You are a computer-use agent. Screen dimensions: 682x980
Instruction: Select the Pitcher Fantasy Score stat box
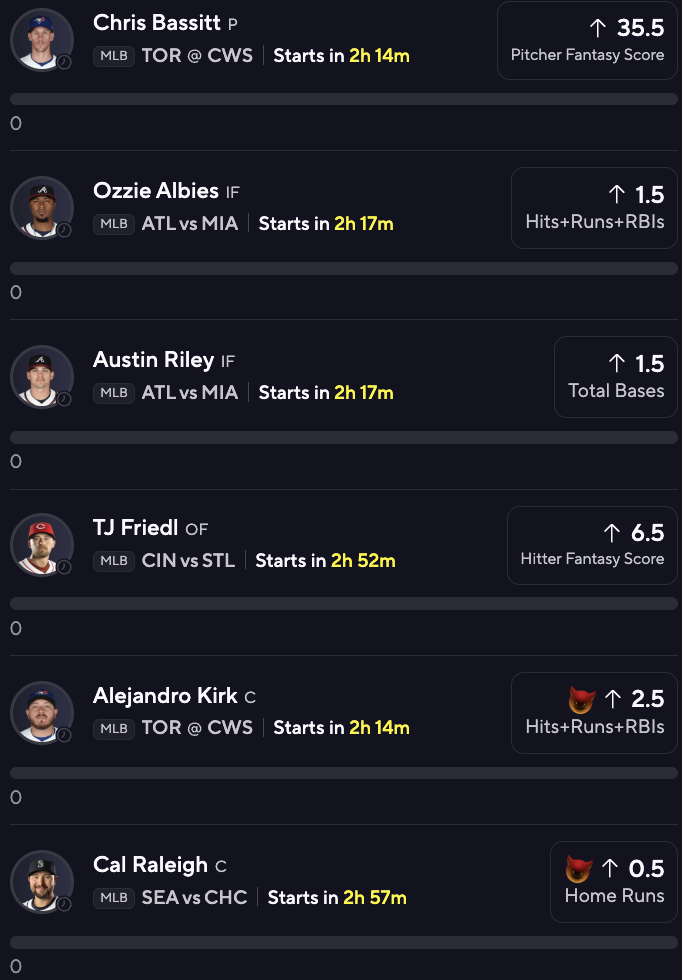point(587,41)
